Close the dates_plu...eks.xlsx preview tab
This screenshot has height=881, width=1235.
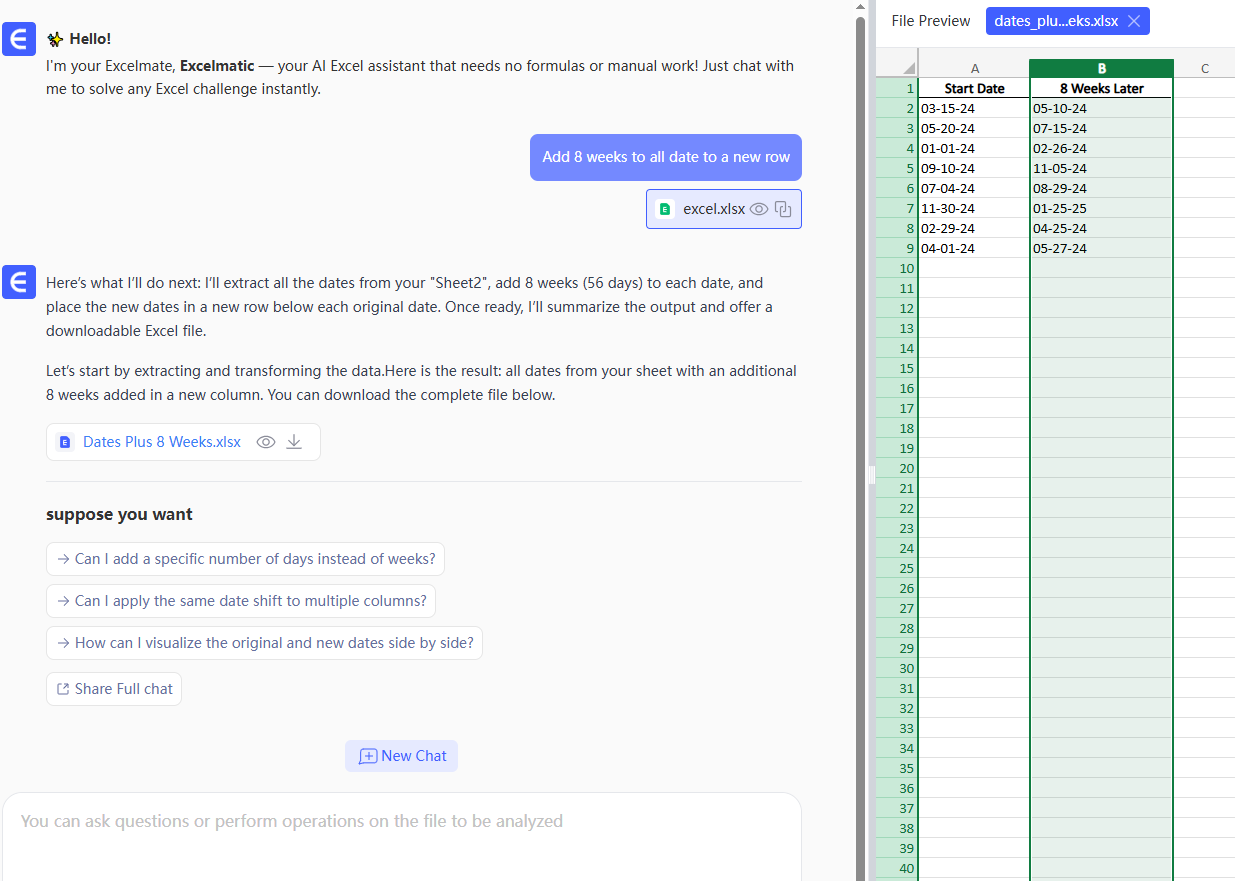1134,21
